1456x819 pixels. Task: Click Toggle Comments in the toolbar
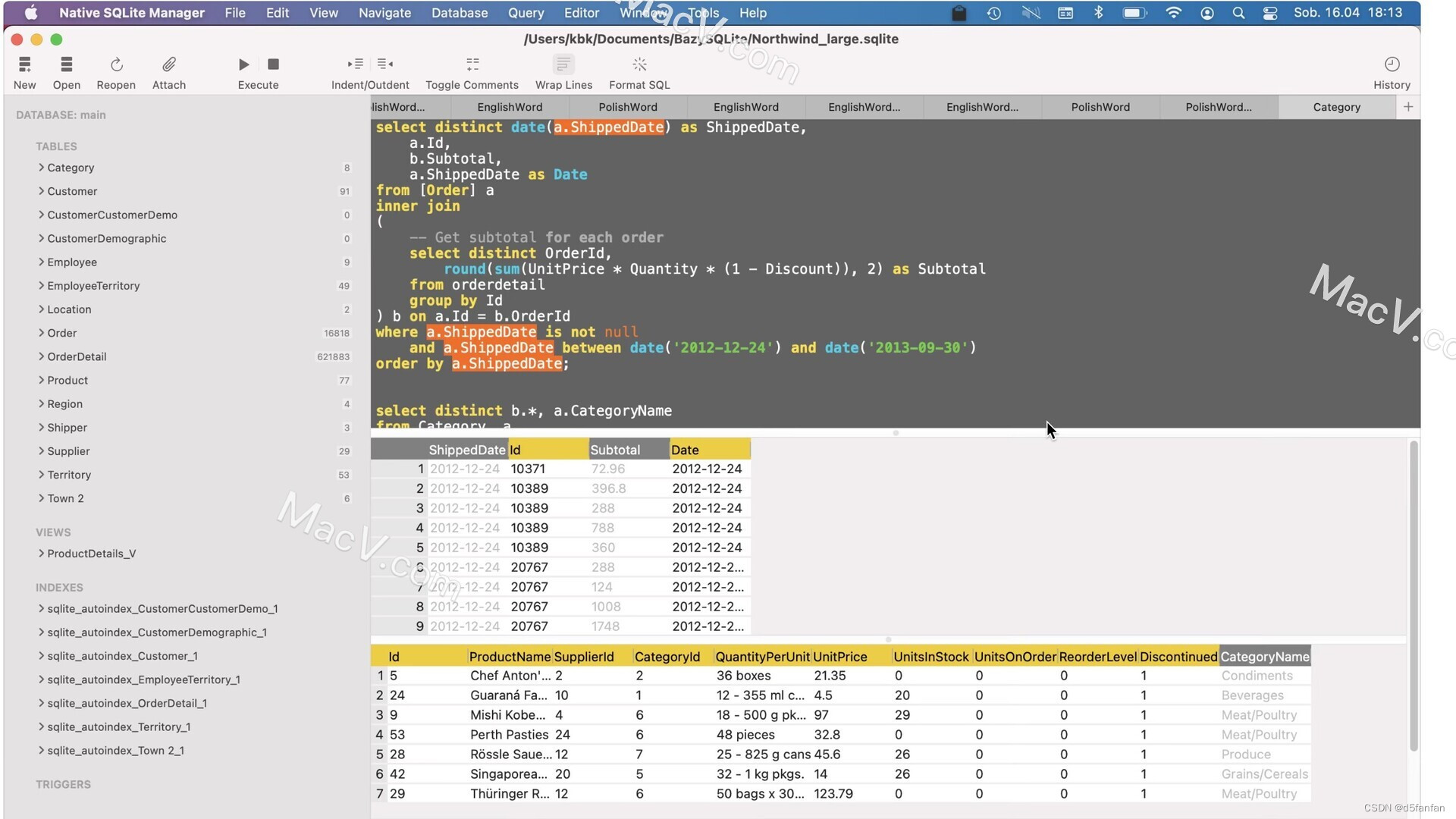click(472, 64)
